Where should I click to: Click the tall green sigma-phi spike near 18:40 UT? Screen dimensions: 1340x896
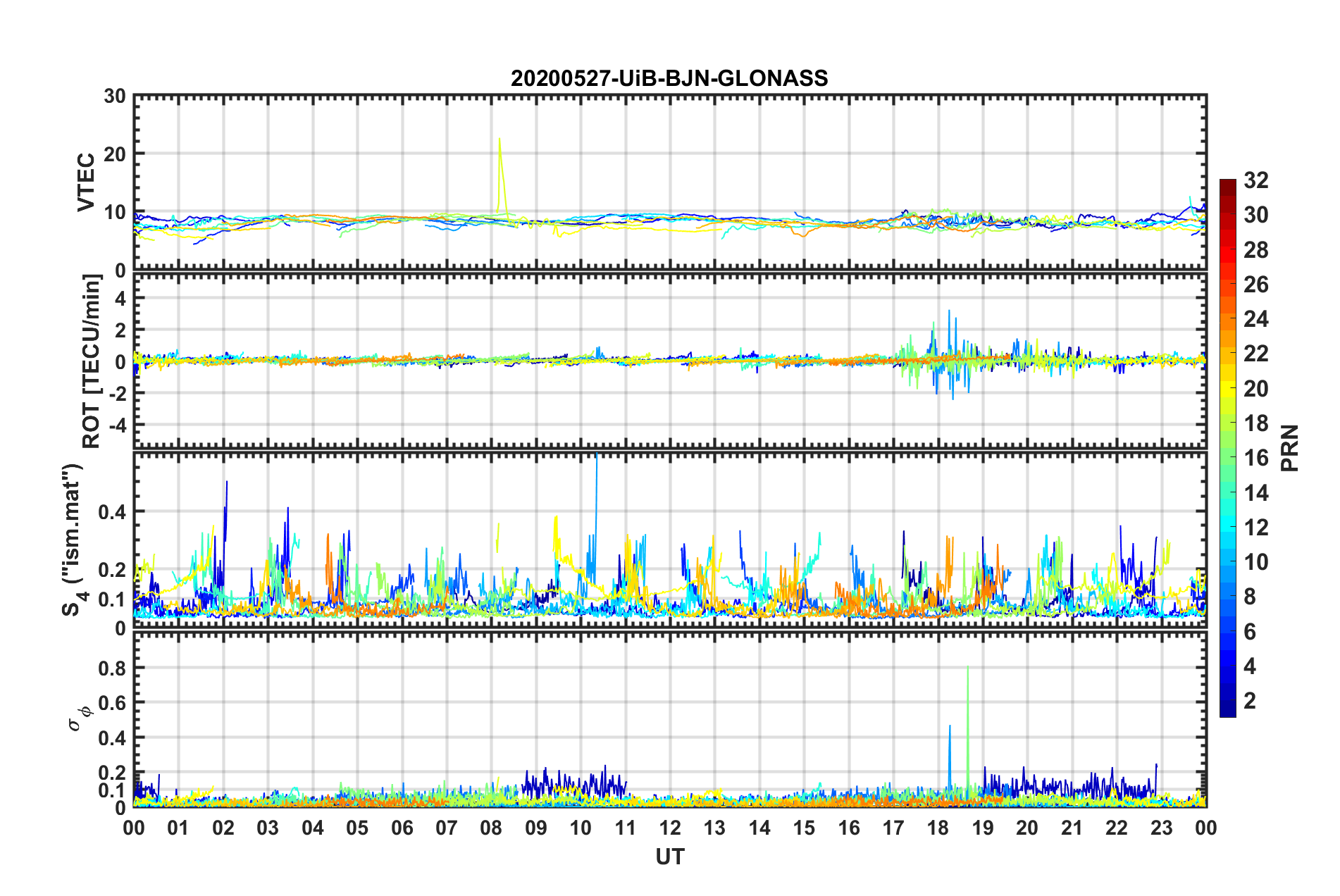968,733
